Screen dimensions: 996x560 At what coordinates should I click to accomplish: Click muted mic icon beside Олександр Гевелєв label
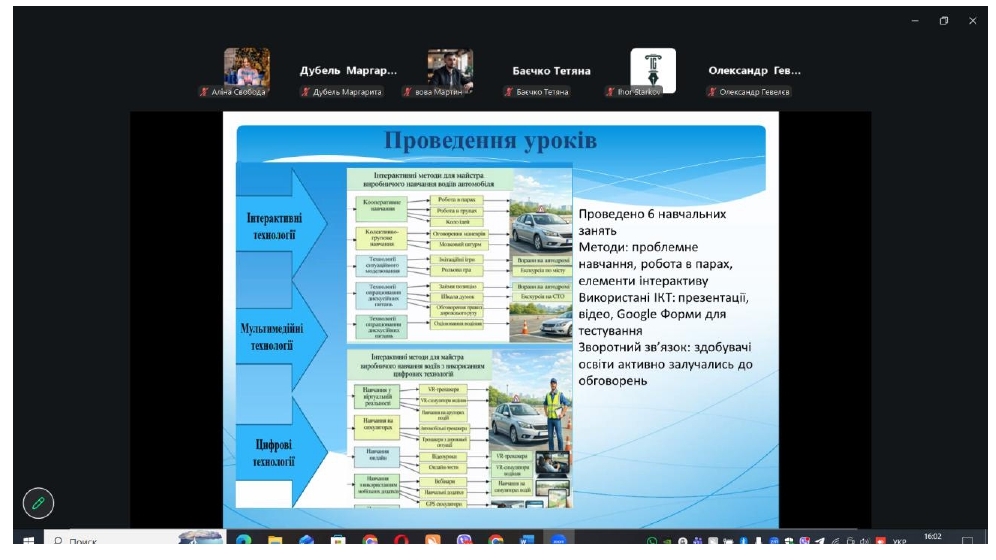tap(712, 92)
